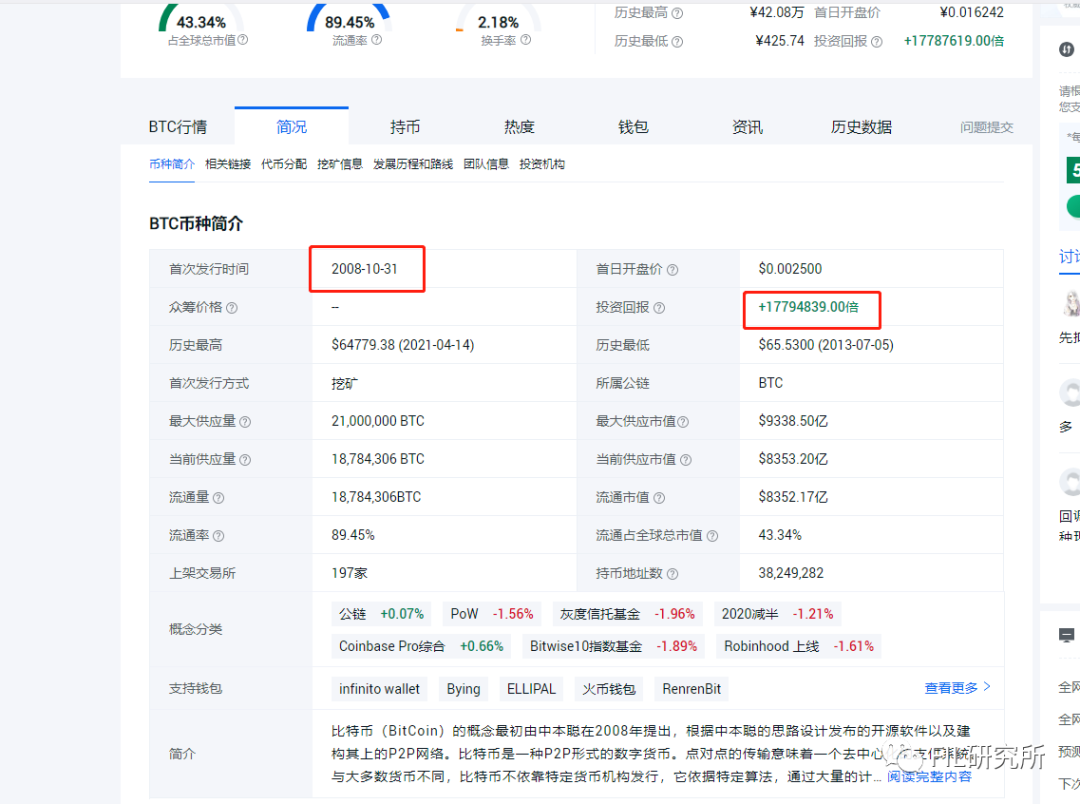
Task: Click the $65.5300 (2013-07-05) value
Action: tap(826, 344)
